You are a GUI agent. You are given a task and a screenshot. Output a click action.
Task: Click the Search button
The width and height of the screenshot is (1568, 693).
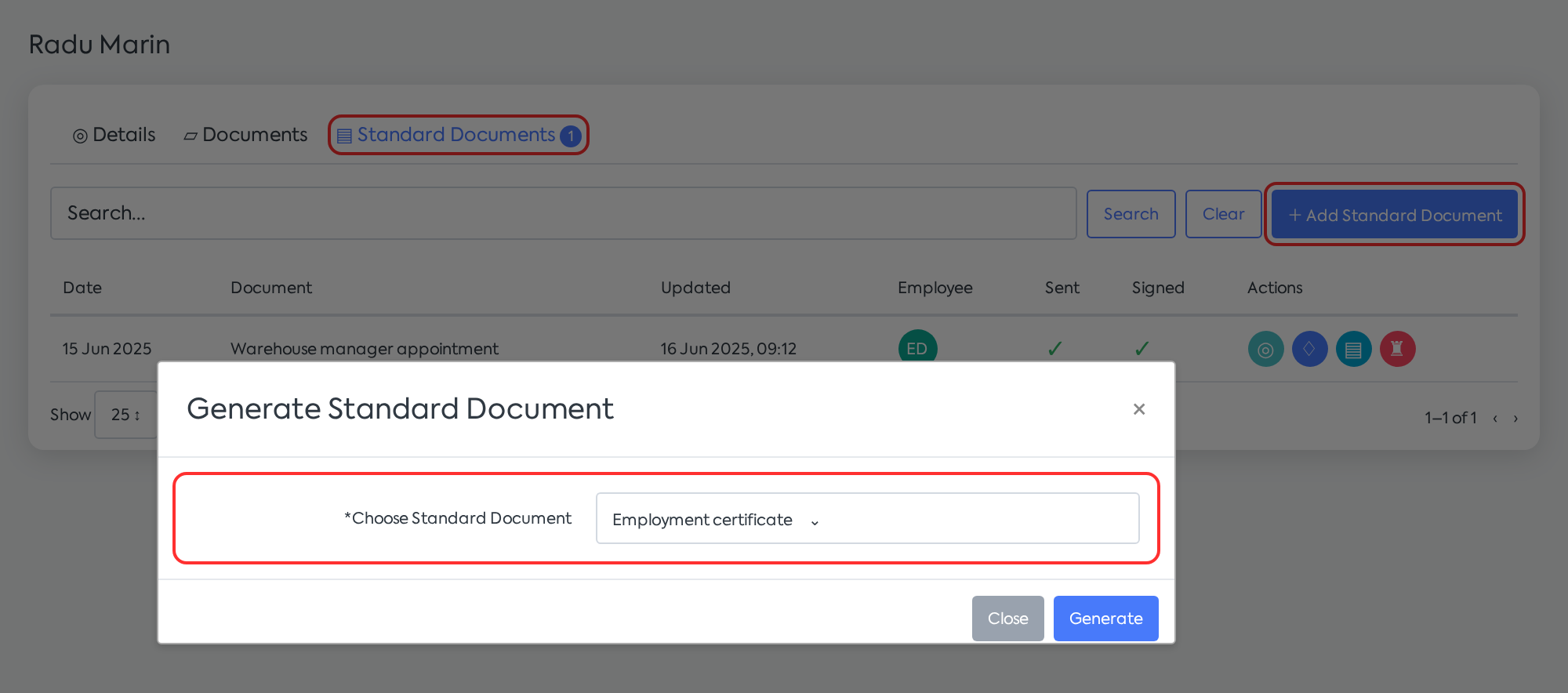click(x=1131, y=214)
